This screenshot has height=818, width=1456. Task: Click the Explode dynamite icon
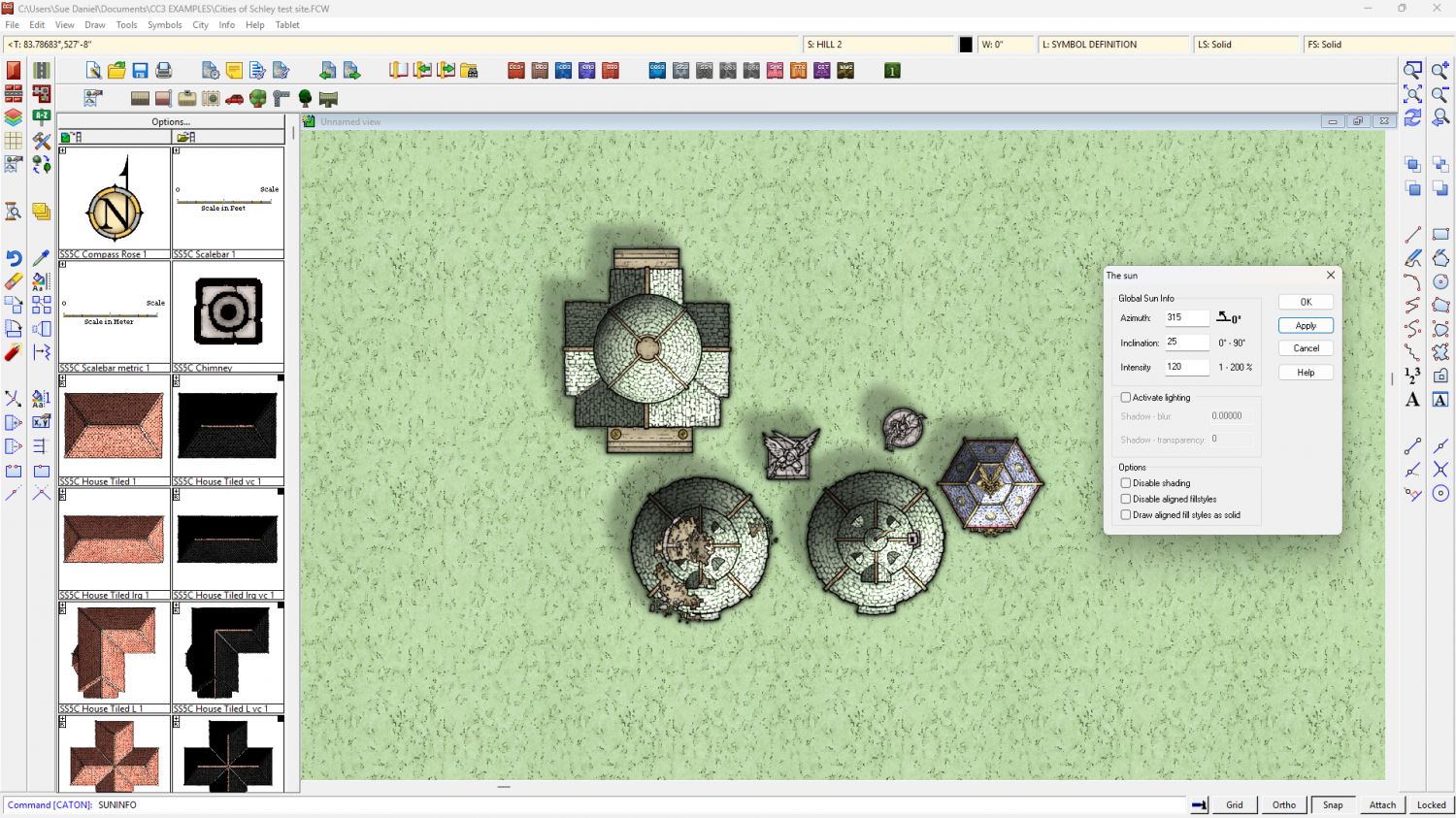[x=14, y=352]
